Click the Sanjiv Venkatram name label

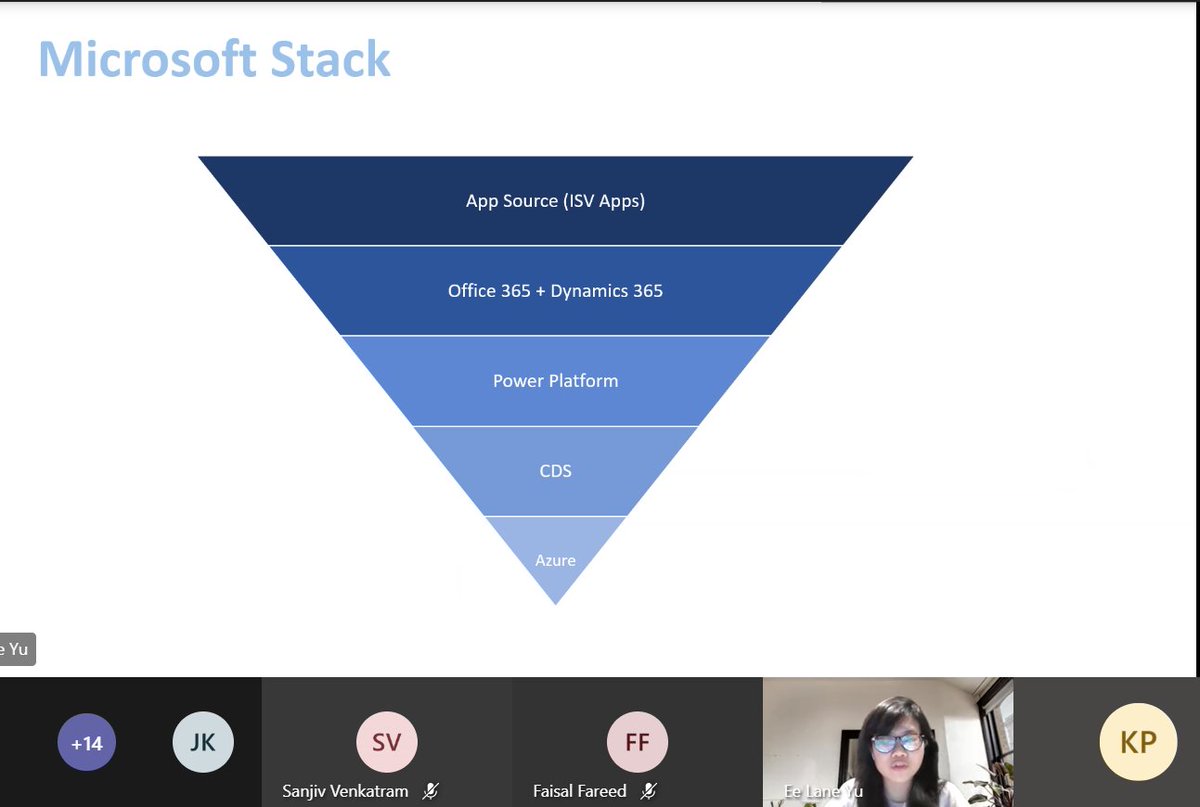[345, 791]
